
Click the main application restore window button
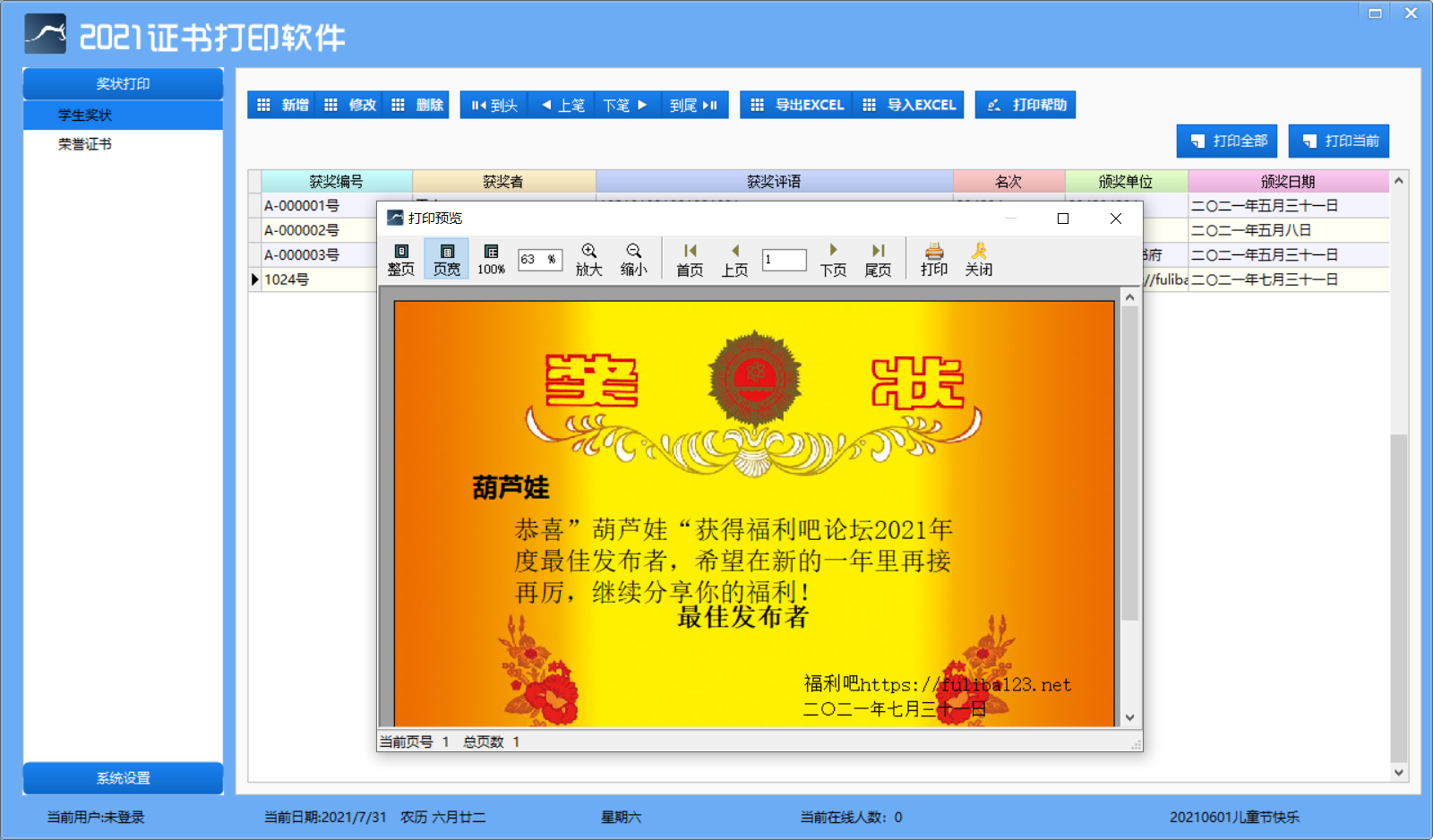1375,13
